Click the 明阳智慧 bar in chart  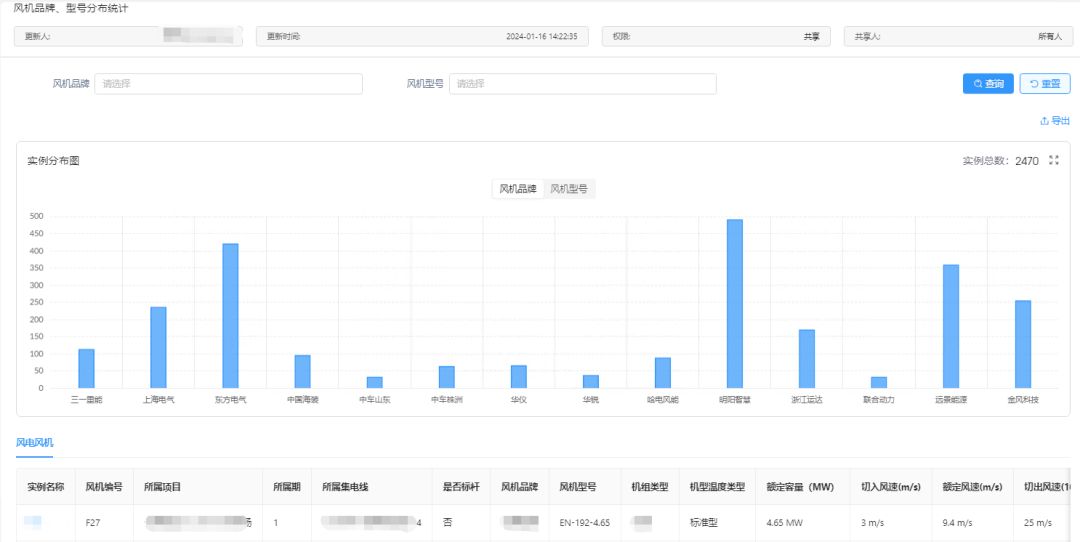coord(735,304)
